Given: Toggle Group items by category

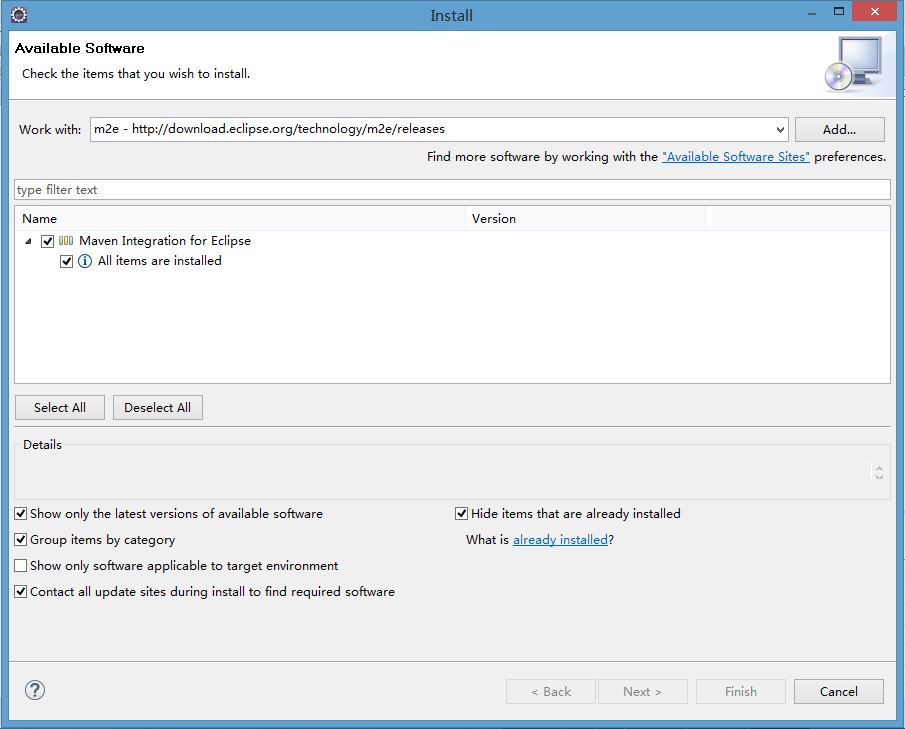Looking at the screenshot, I should tap(21, 540).
